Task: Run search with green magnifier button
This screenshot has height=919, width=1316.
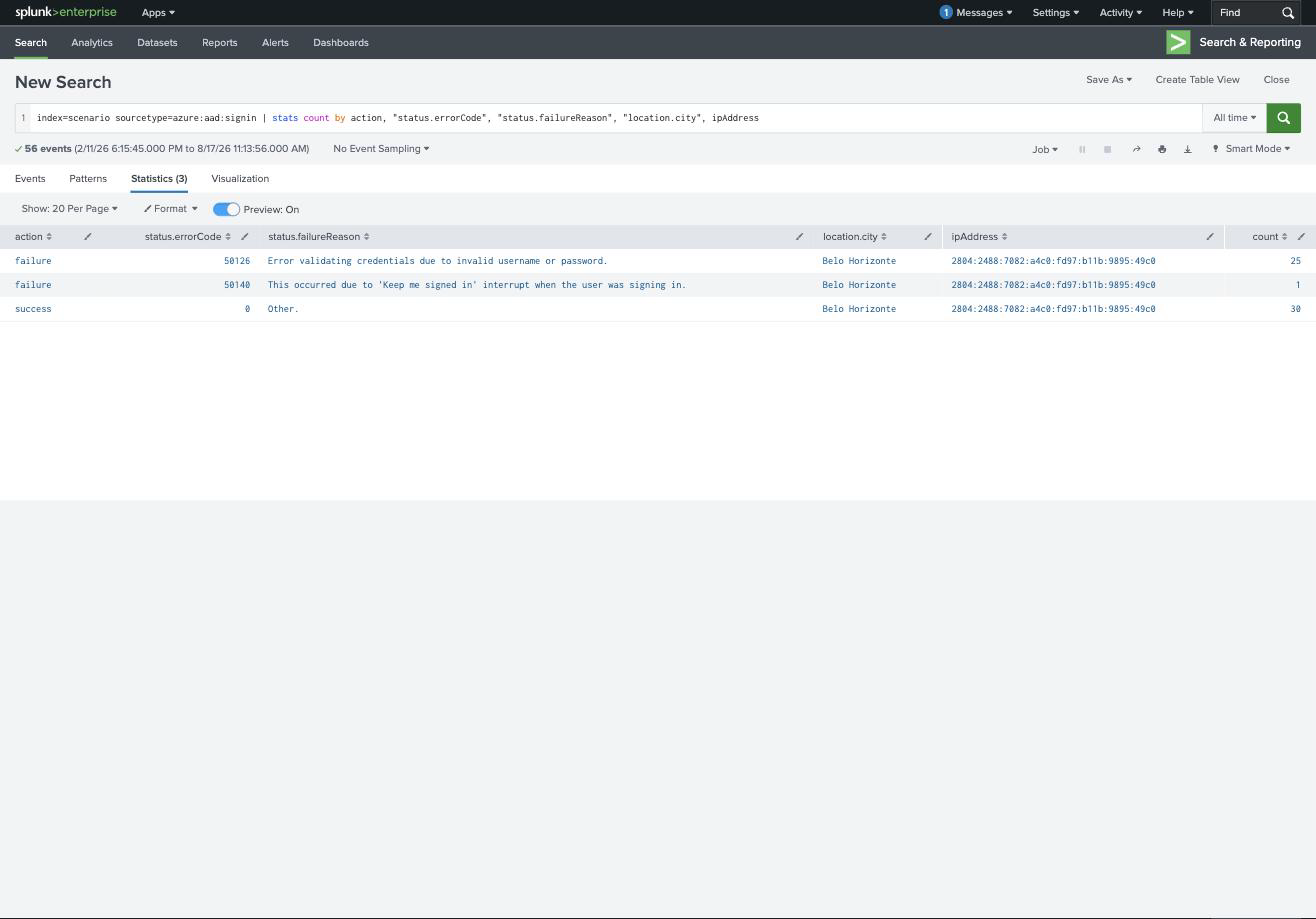Action: pyautogui.click(x=1283, y=118)
